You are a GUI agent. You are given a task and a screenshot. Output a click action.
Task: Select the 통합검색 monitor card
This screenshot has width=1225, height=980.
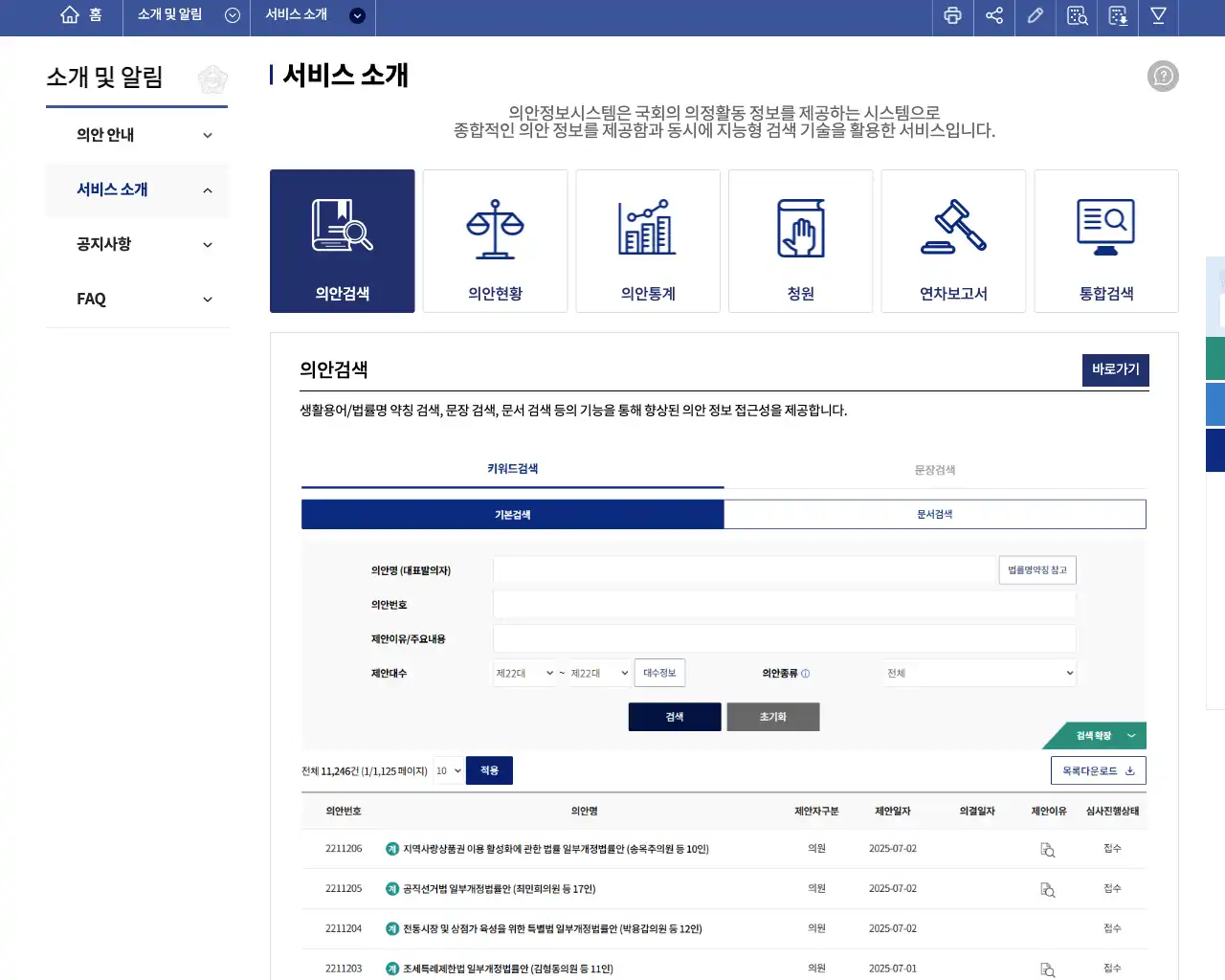click(x=1106, y=241)
